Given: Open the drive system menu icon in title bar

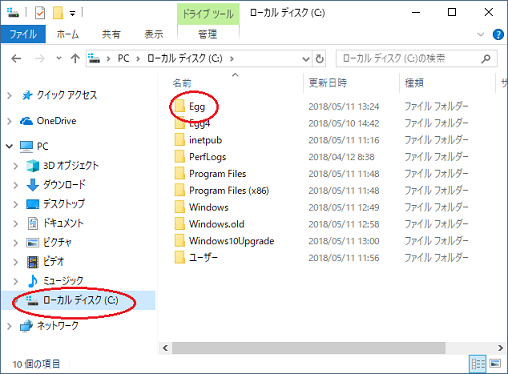Looking at the screenshot, I should (13, 13).
